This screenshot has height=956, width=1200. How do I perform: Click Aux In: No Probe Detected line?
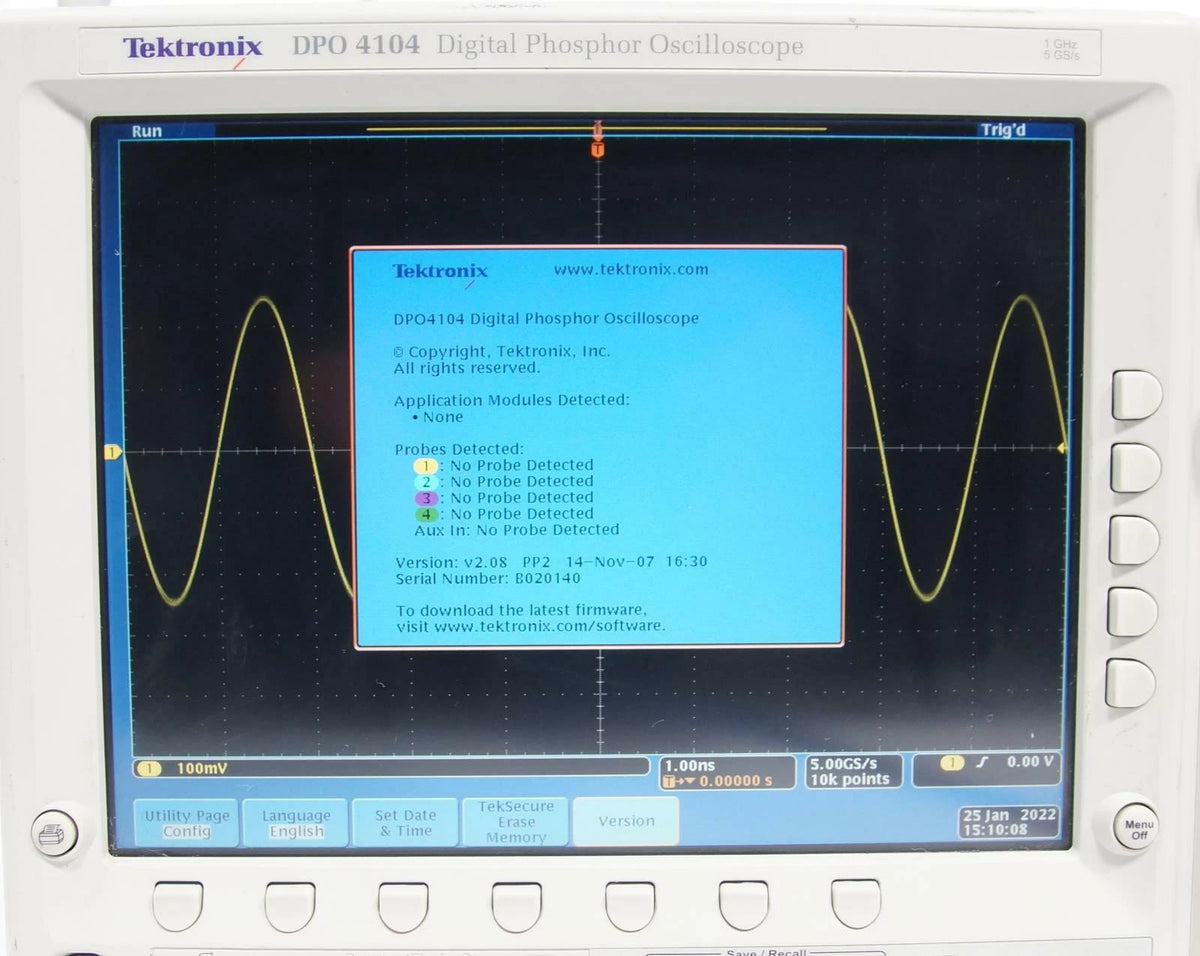[516, 530]
